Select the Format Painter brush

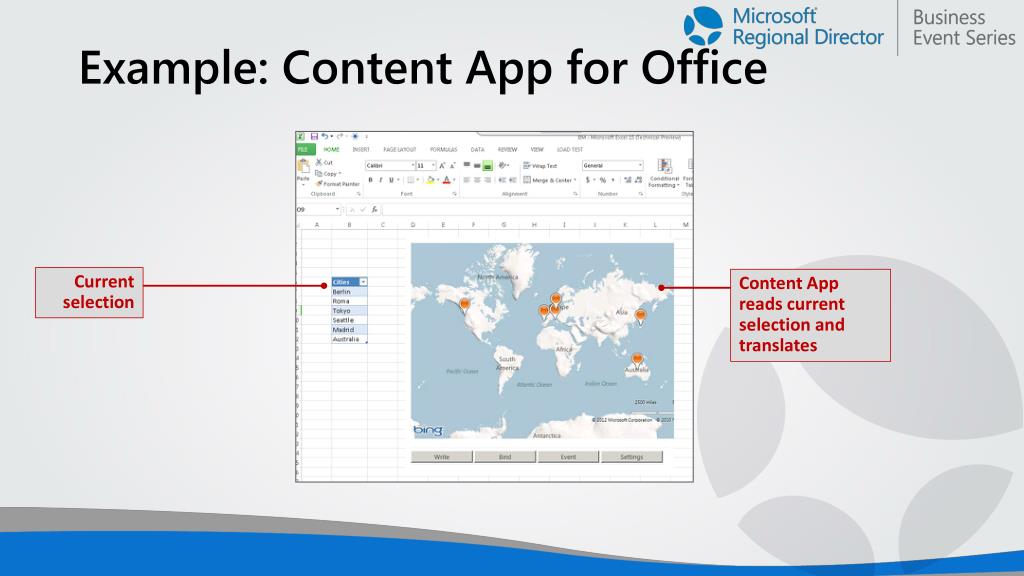[319, 184]
